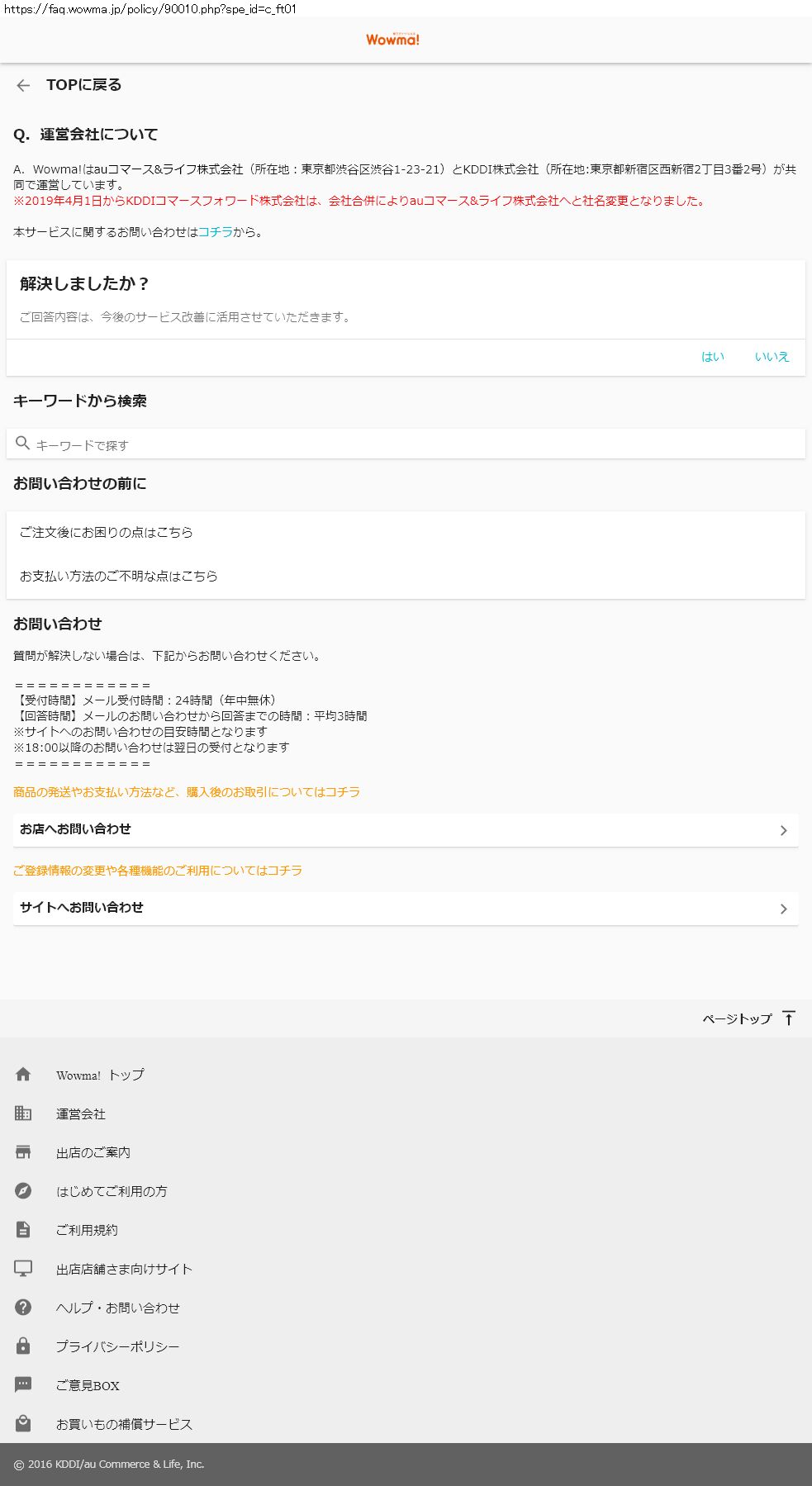Viewport: 812px width, 1486px height.
Task: Click the up-arrow icon beside ページトップ
Action: 789,1018
